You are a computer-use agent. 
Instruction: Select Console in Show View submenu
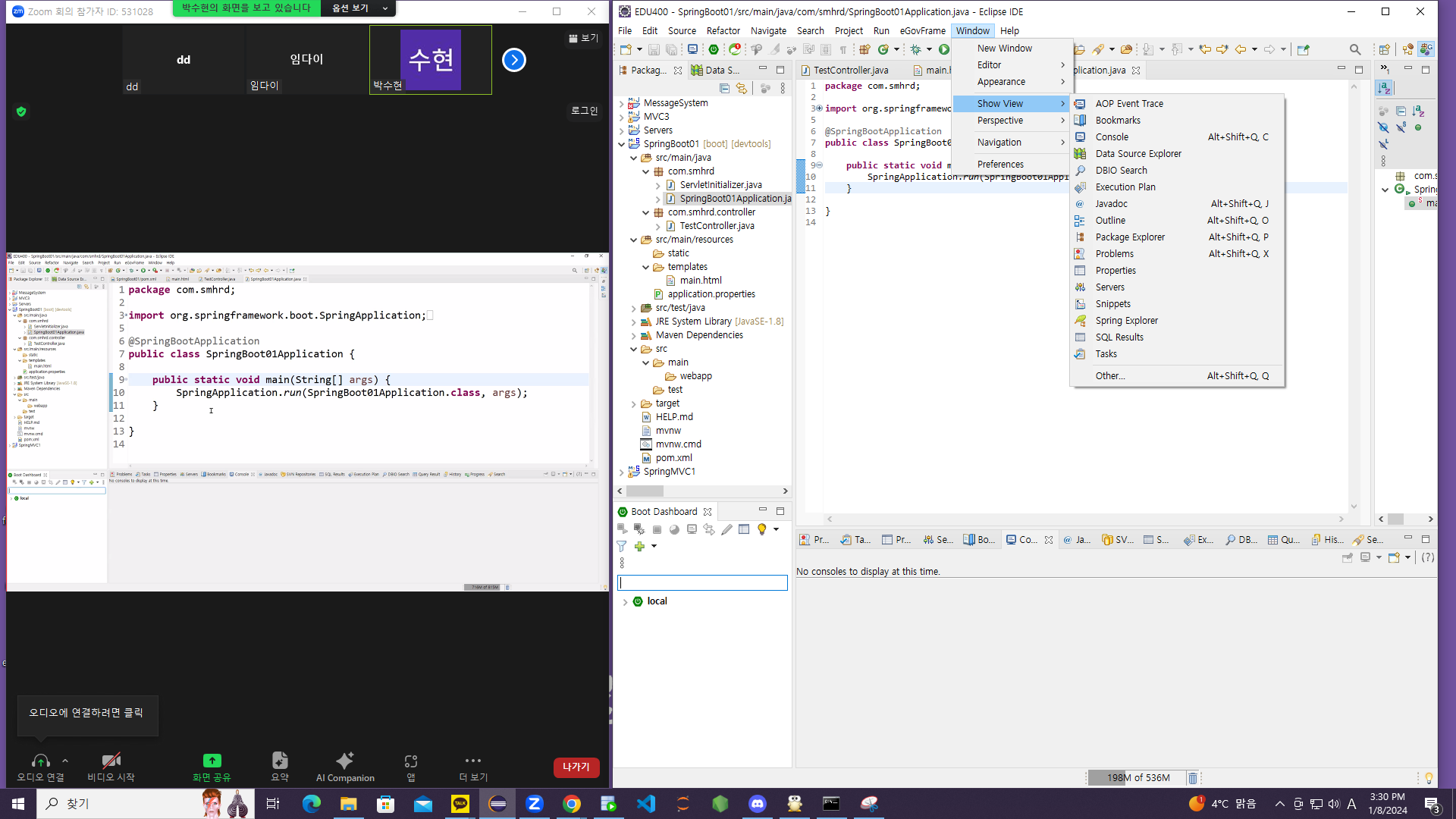coord(1112,137)
